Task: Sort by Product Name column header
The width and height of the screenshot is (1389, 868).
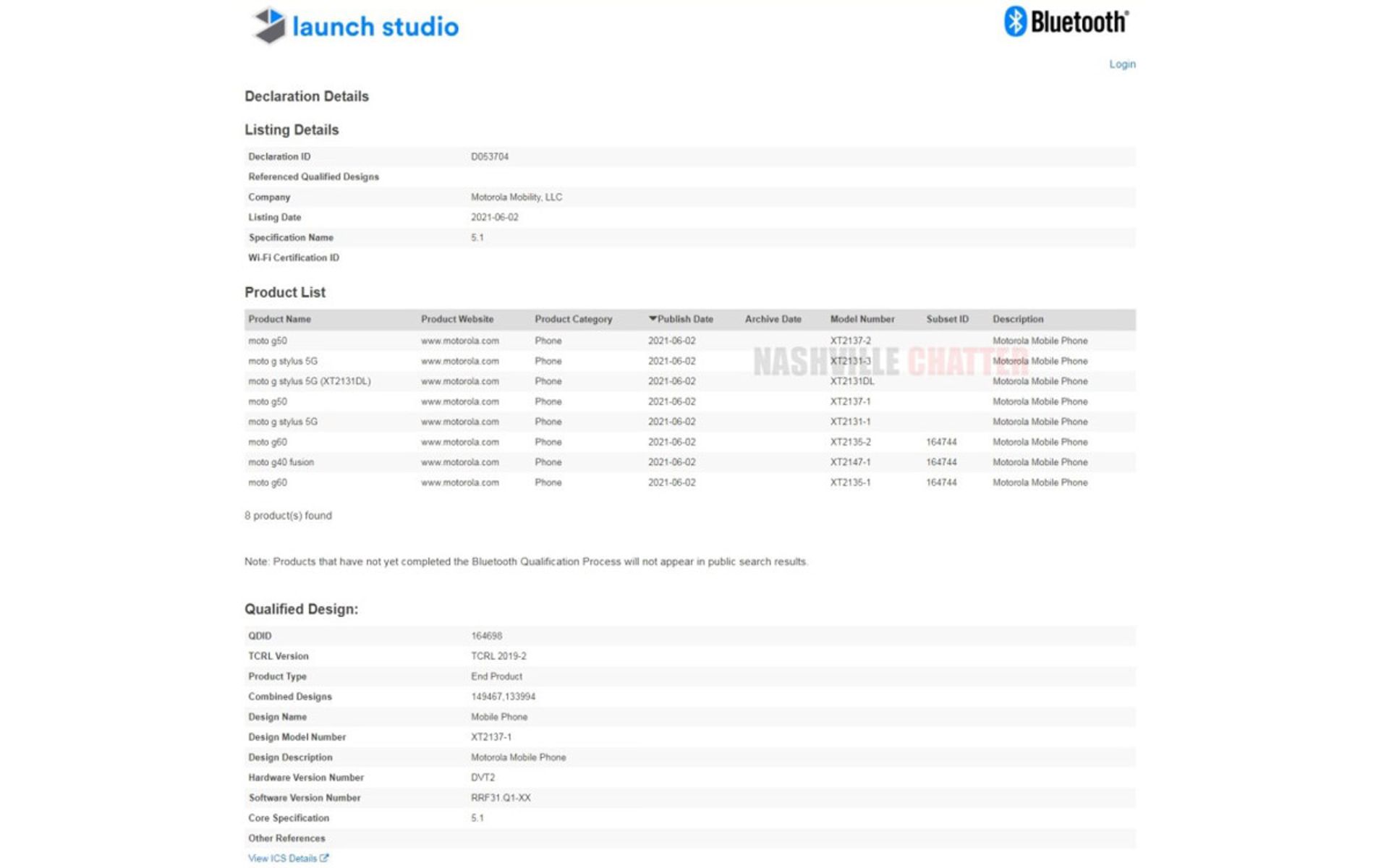Action: (279, 319)
